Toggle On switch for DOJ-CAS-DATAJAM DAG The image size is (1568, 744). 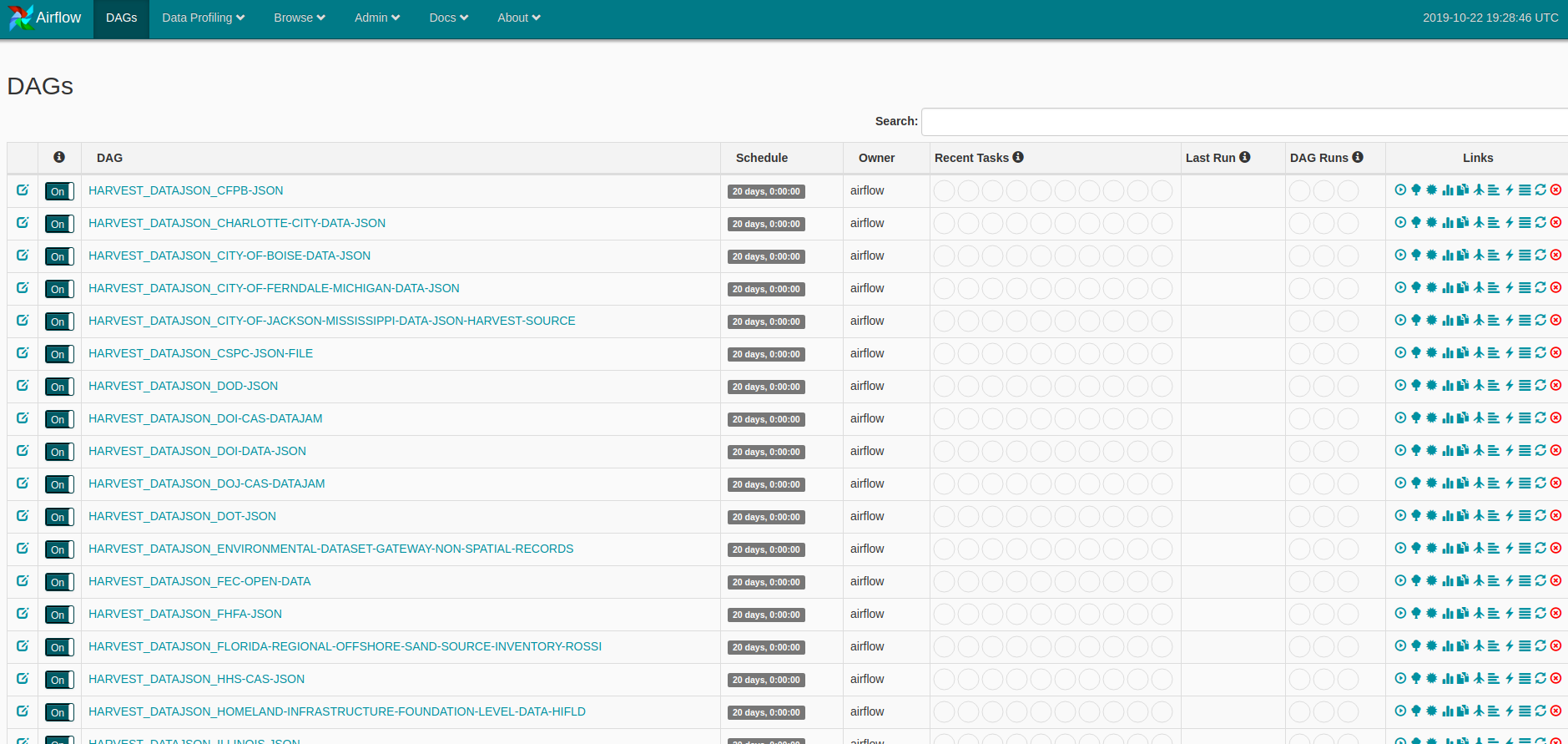pos(59,484)
